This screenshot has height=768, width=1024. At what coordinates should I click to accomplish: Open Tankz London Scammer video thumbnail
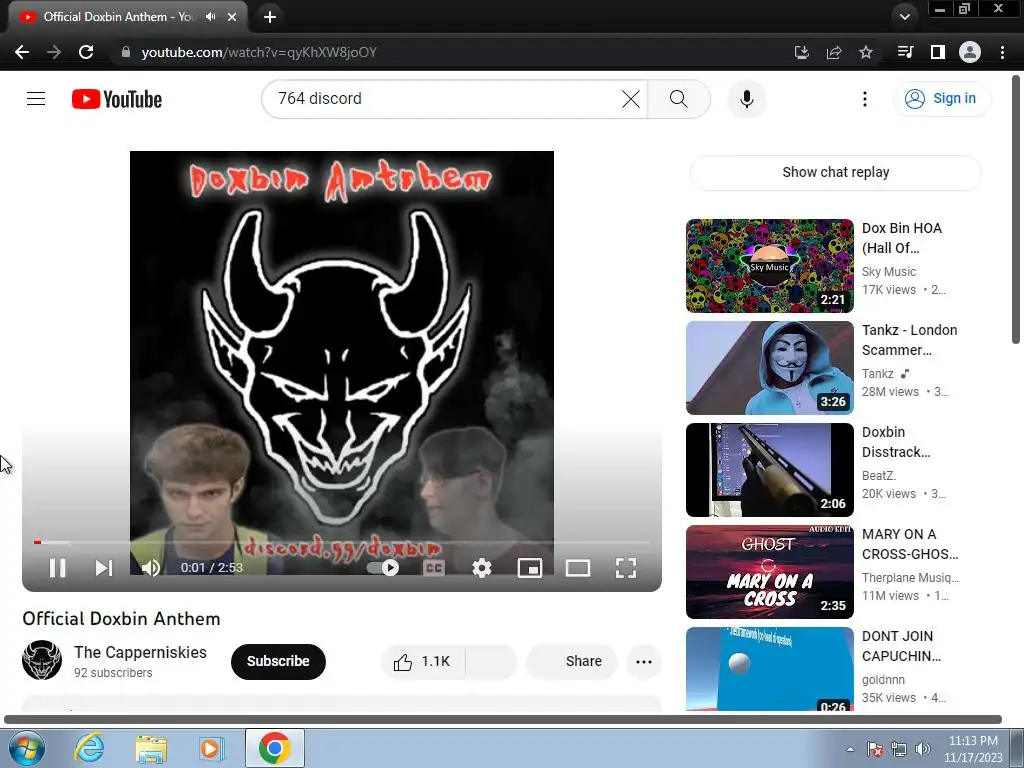(x=769, y=368)
